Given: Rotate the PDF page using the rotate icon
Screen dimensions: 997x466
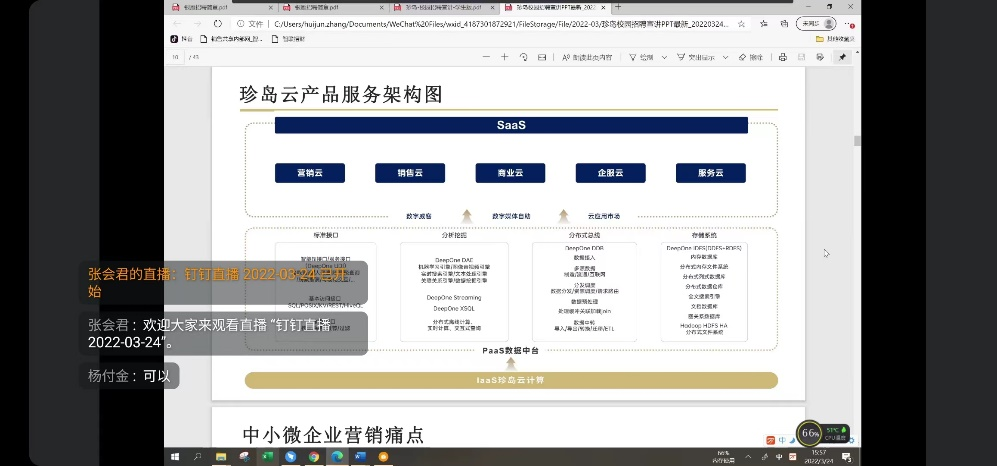Looking at the screenshot, I should [x=523, y=57].
